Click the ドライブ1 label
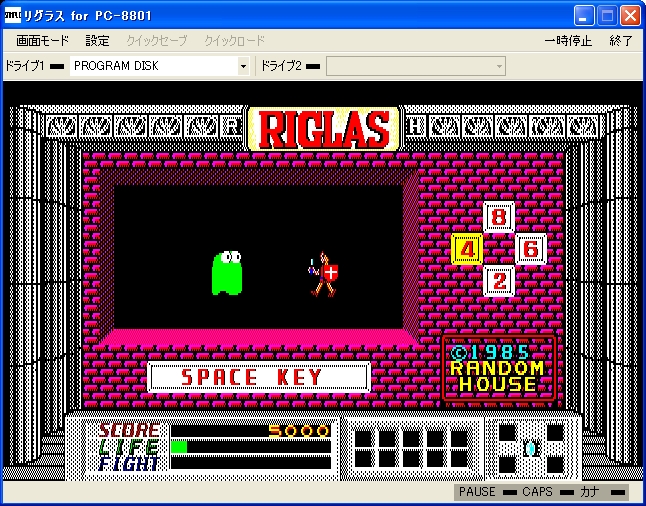Image resolution: width=646 pixels, height=506 pixels. click(x=24, y=66)
